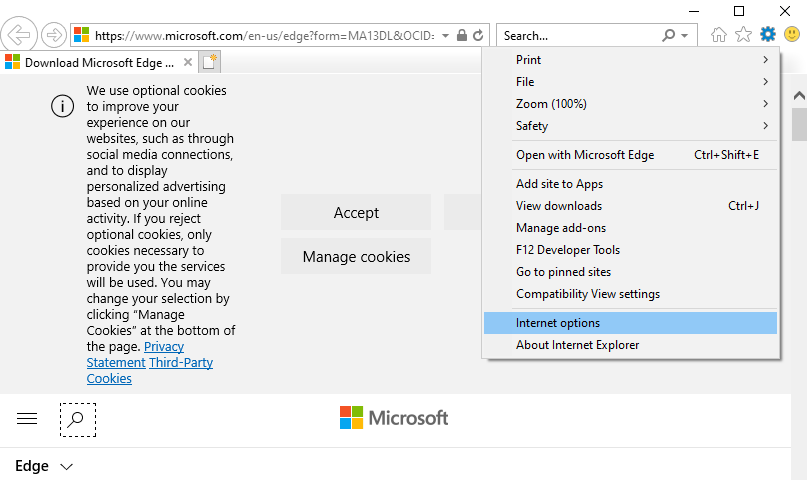Viewport: 807px width, 480px height.
Task: Select the Download Microsoft Edge tab
Action: pyautogui.click(x=99, y=63)
